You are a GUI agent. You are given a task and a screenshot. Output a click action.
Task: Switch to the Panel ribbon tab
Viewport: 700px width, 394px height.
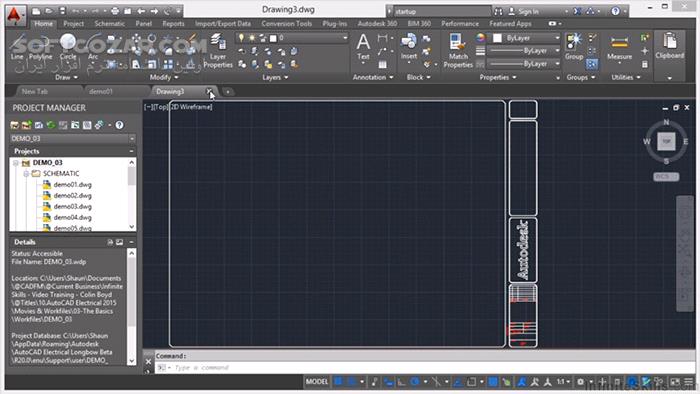(144, 24)
